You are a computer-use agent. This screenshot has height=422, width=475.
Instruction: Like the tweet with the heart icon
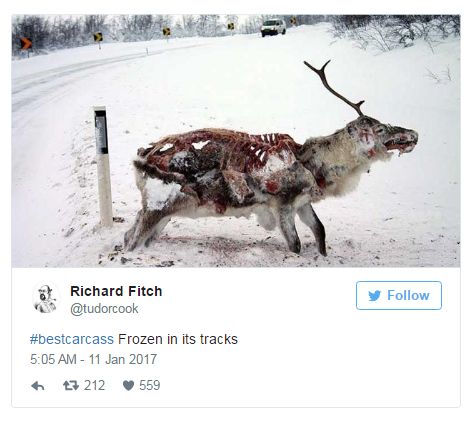pos(128,386)
